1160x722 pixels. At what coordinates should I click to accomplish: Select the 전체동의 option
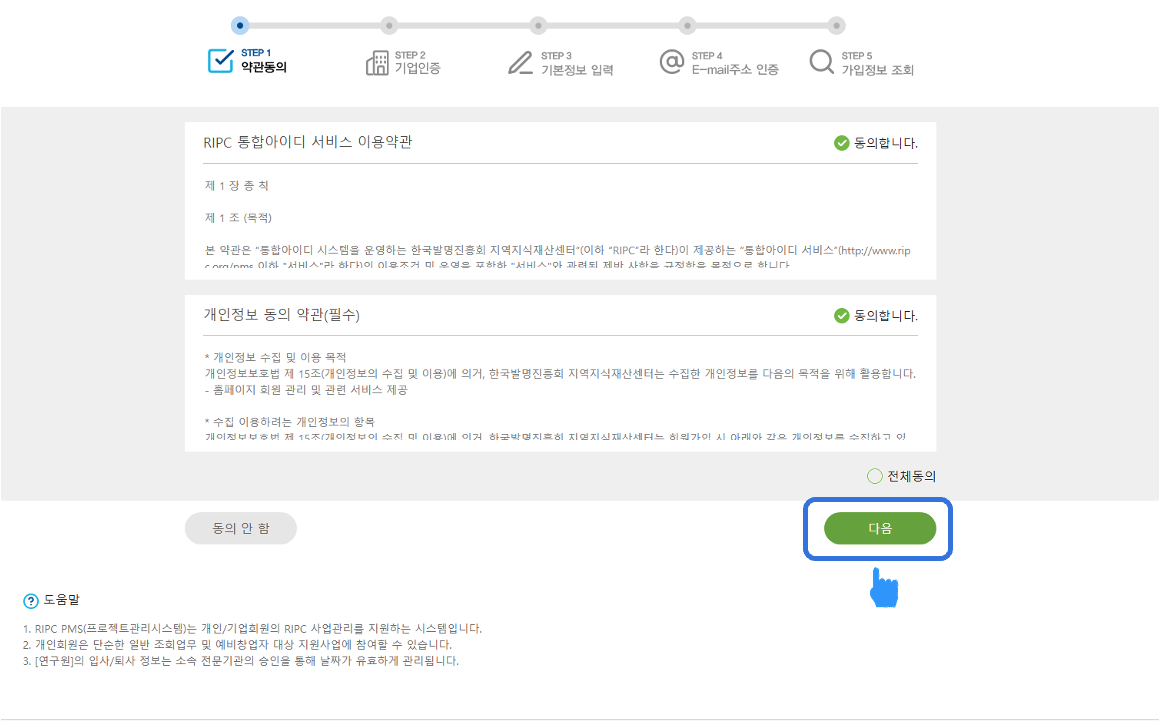(875, 476)
